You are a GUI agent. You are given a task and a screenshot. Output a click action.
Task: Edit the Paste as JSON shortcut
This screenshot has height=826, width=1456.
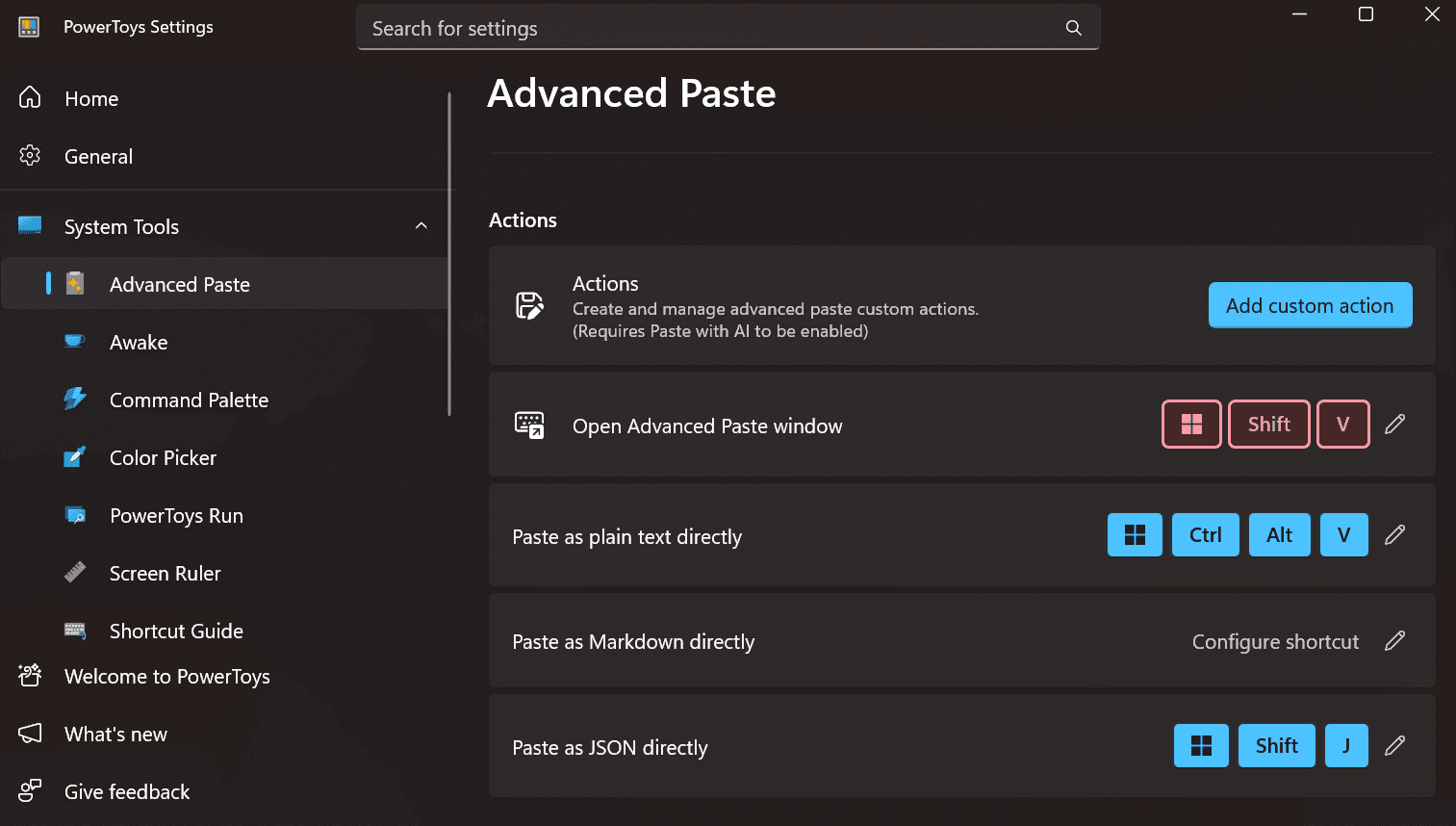tap(1394, 746)
